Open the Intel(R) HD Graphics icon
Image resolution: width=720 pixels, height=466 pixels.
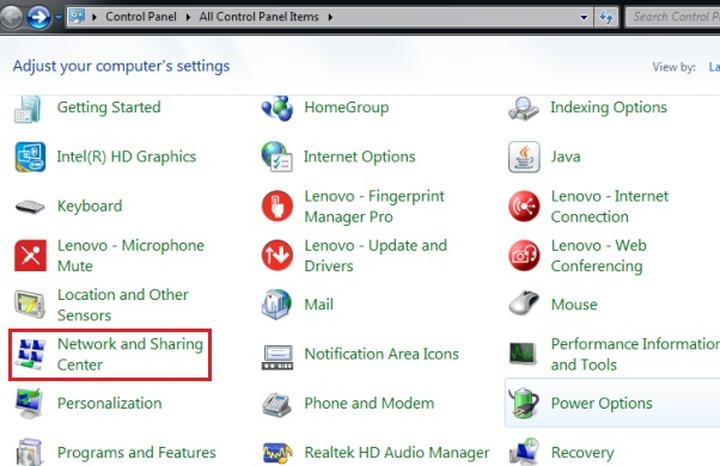(x=30, y=157)
